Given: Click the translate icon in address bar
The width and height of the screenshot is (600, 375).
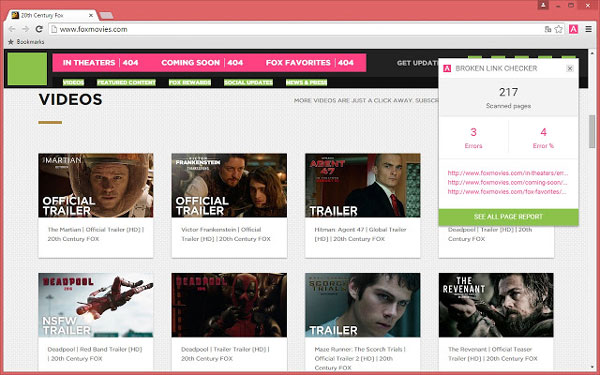Looking at the screenshot, I should click(548, 29).
